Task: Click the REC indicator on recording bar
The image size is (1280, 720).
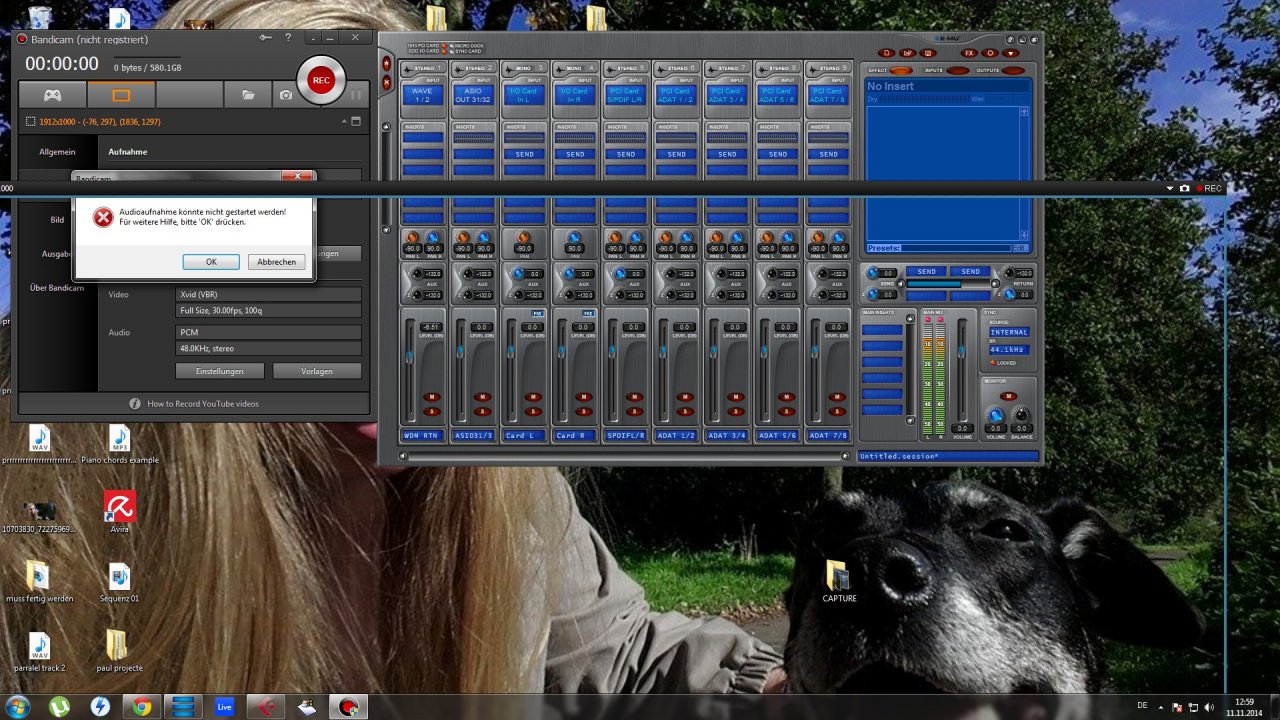Action: point(1209,188)
